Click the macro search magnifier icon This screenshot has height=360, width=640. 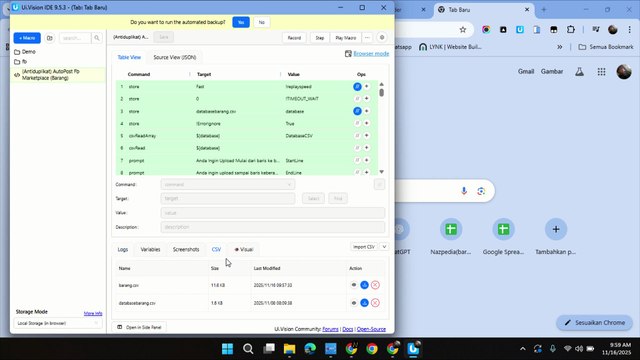point(97,38)
